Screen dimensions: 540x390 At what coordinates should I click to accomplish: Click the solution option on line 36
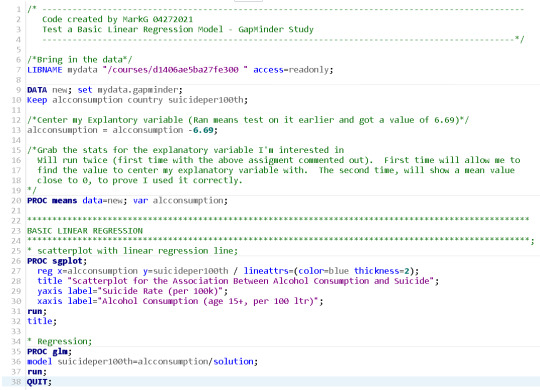(233, 362)
